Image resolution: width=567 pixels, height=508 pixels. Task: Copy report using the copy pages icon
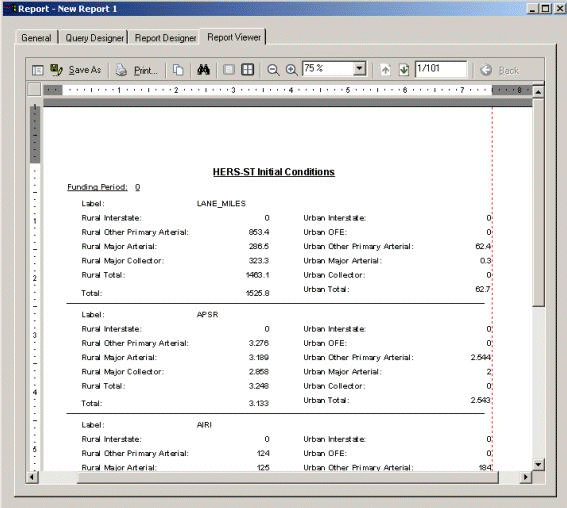click(x=178, y=70)
